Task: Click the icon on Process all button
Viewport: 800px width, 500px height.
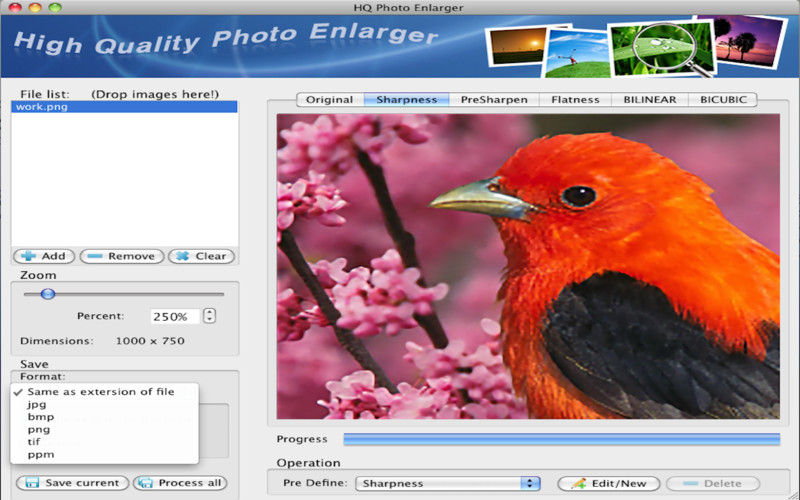Action: (x=145, y=483)
